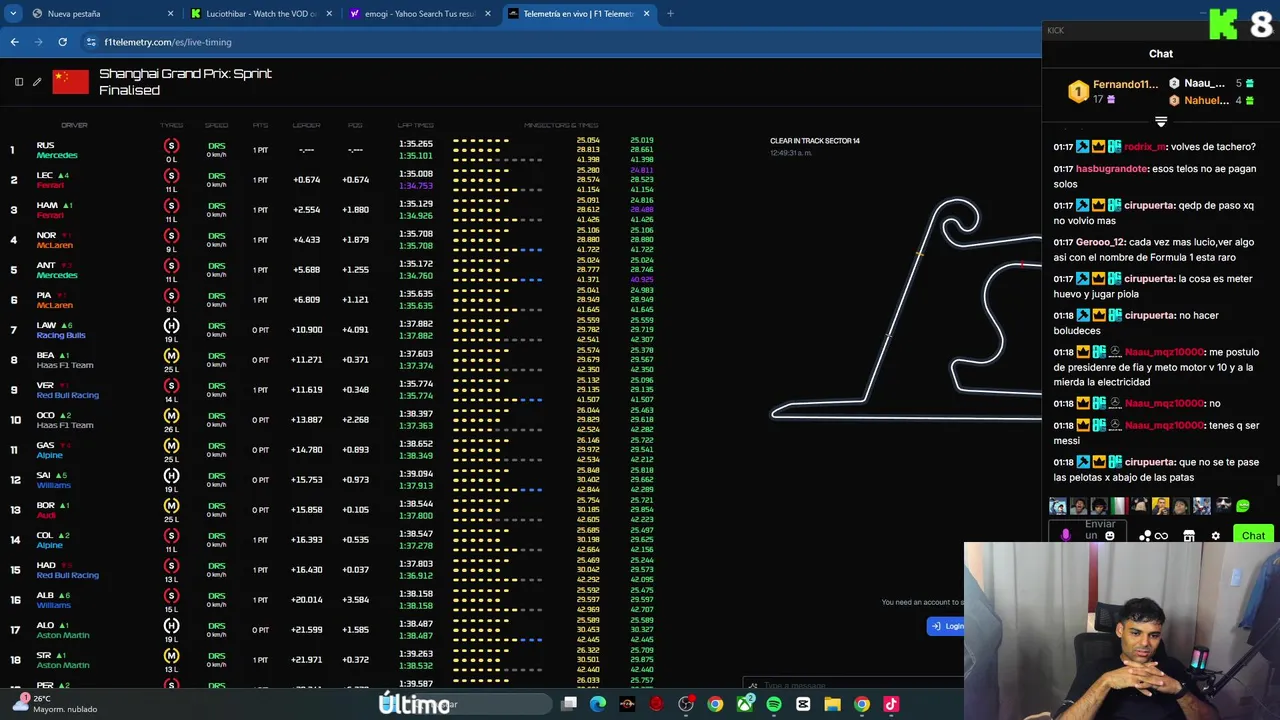Click the address bar URL f1telemetry.com
1280x720 pixels.
point(167,42)
